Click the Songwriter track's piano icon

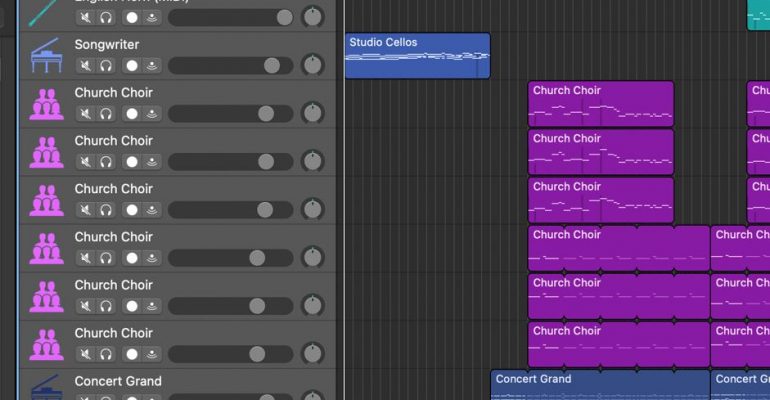coord(46,56)
